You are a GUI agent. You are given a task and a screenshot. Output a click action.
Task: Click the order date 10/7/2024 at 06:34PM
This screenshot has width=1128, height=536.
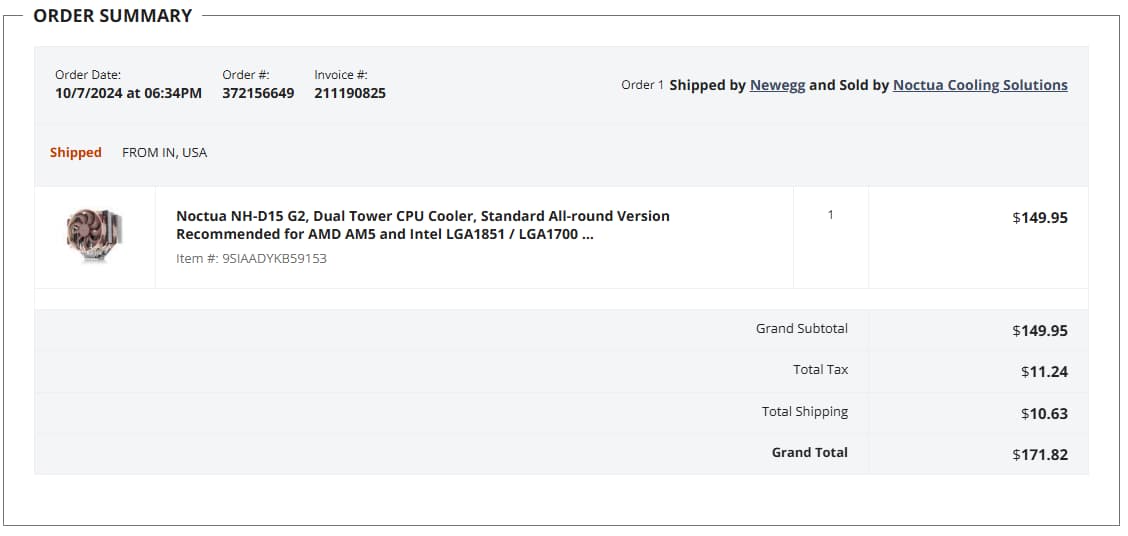pyautogui.click(x=129, y=93)
